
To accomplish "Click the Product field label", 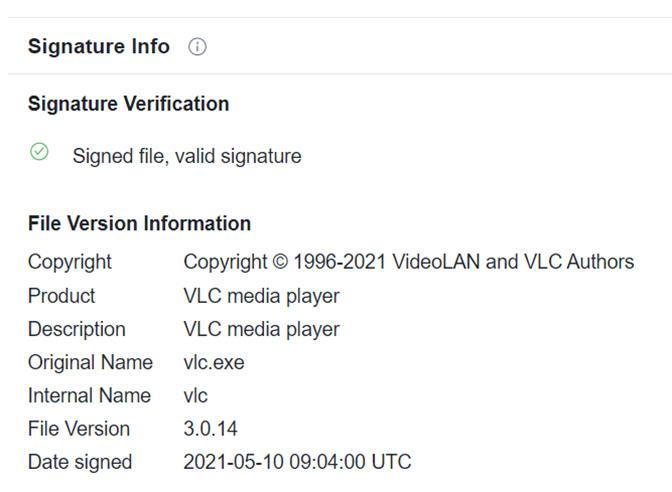I will point(62,296).
